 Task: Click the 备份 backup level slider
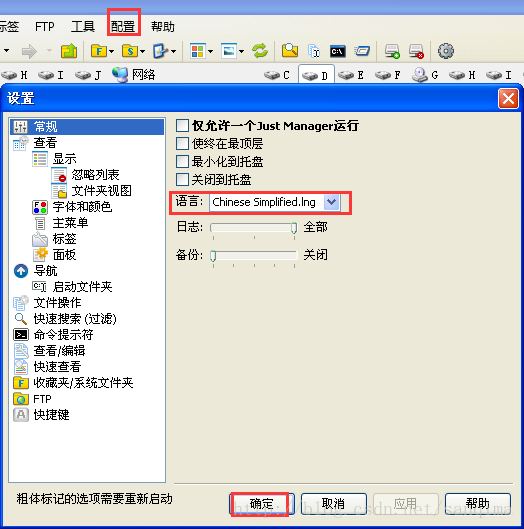click(254, 256)
